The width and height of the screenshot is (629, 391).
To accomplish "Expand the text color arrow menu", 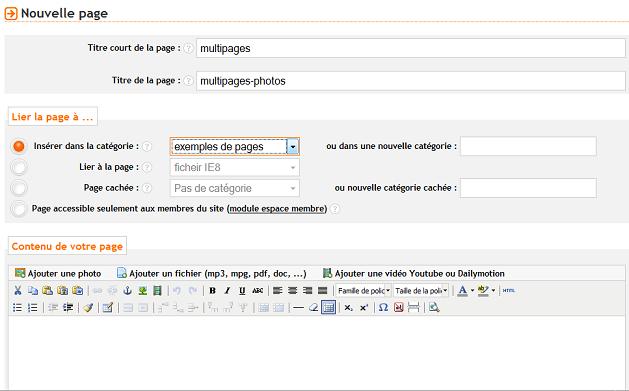I will click(x=472, y=290).
